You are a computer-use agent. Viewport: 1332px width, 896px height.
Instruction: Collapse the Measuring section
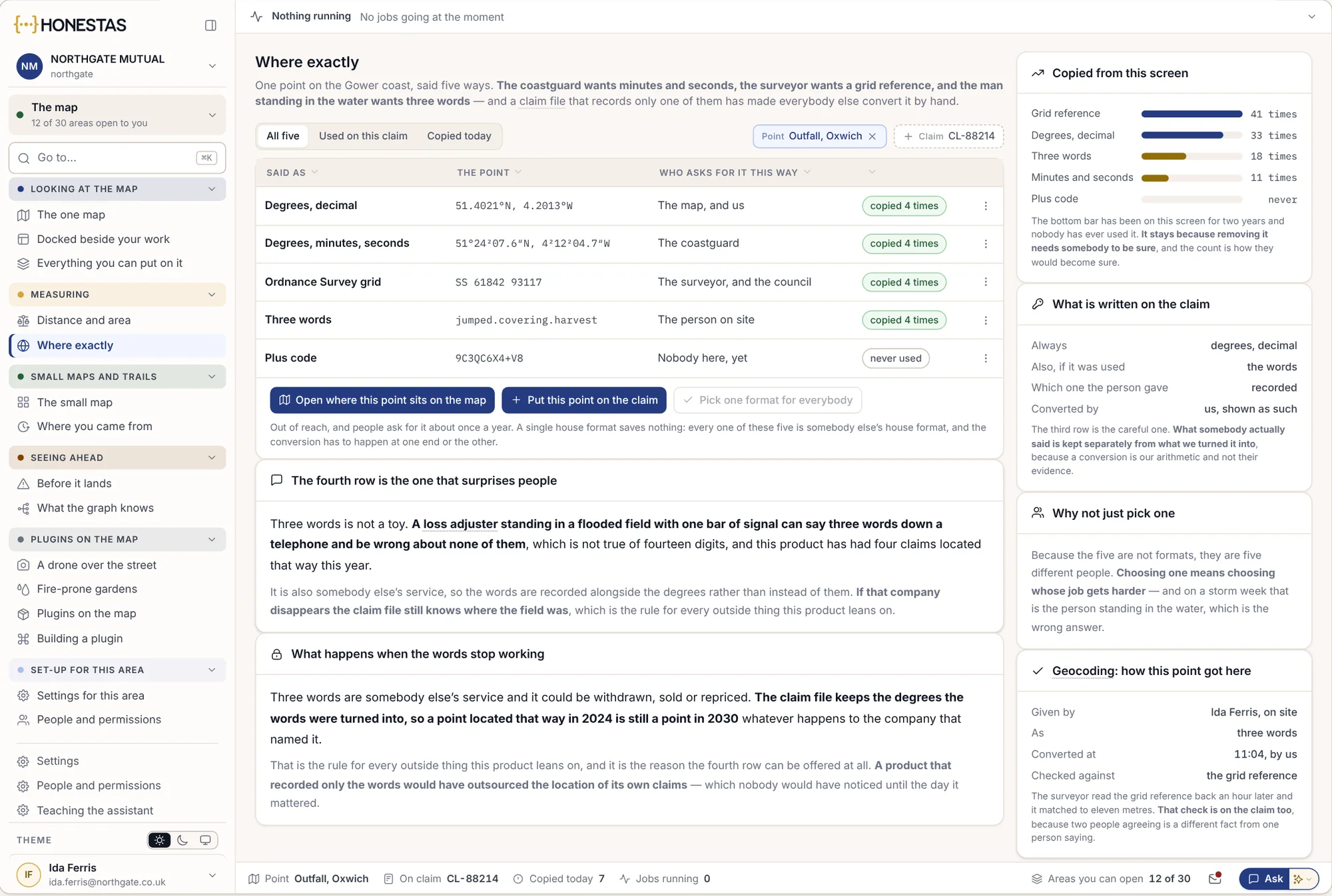click(117, 294)
